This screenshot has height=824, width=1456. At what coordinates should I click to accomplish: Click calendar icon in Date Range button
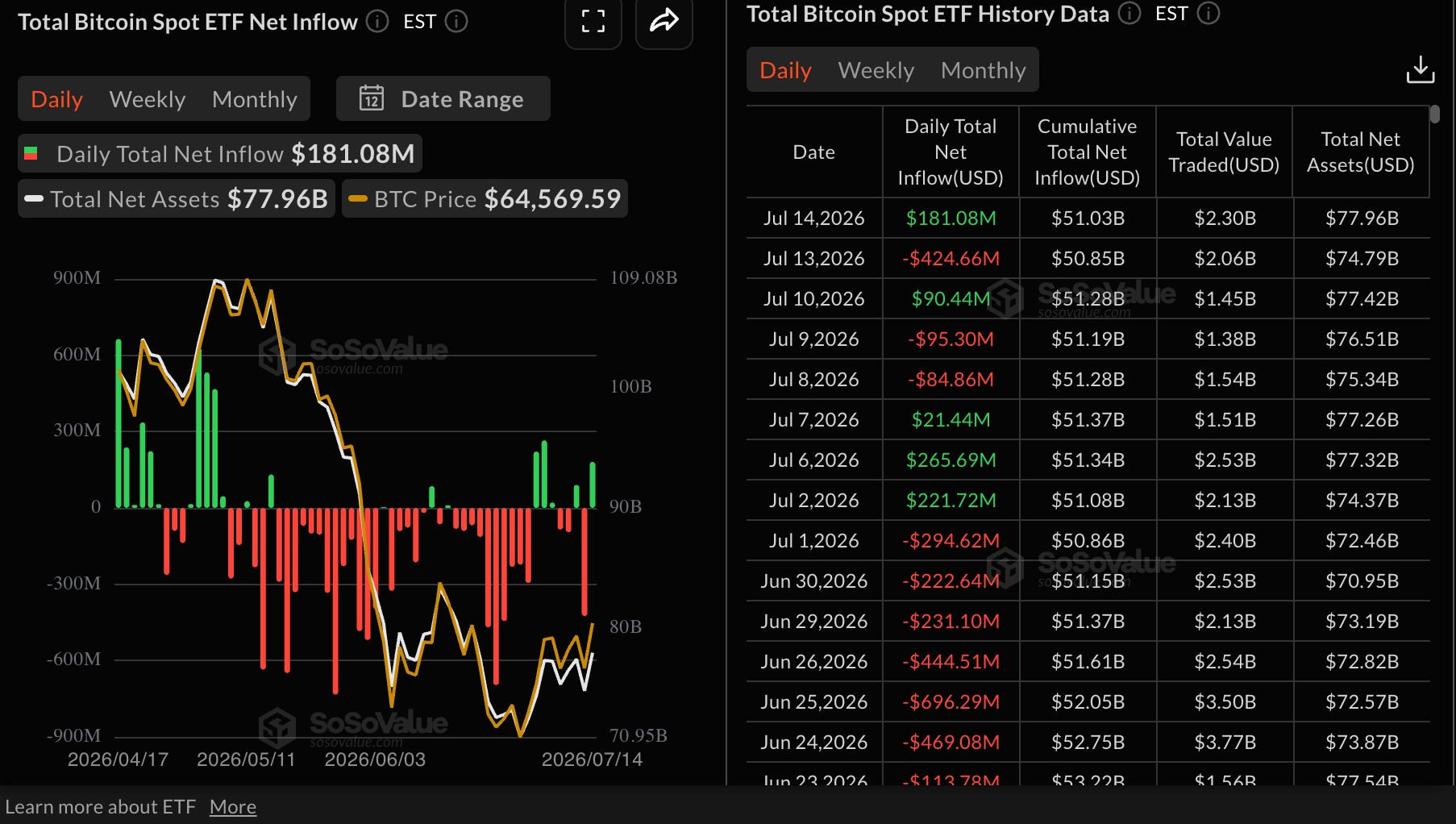372,98
